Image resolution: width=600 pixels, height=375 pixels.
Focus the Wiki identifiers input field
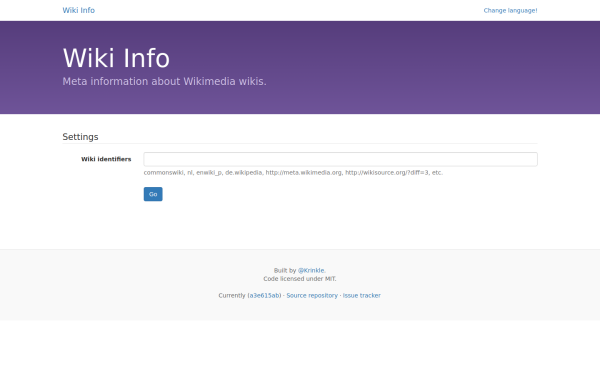[x=340, y=159]
